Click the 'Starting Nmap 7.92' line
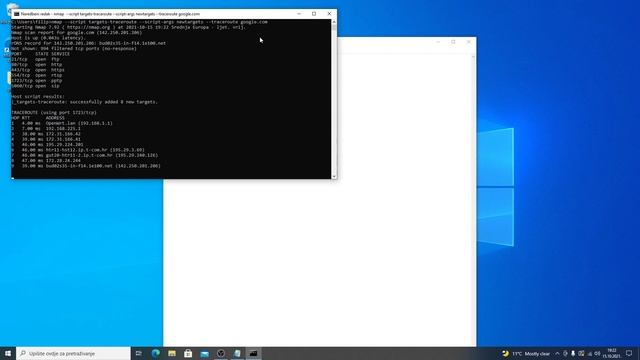 (x=129, y=27)
